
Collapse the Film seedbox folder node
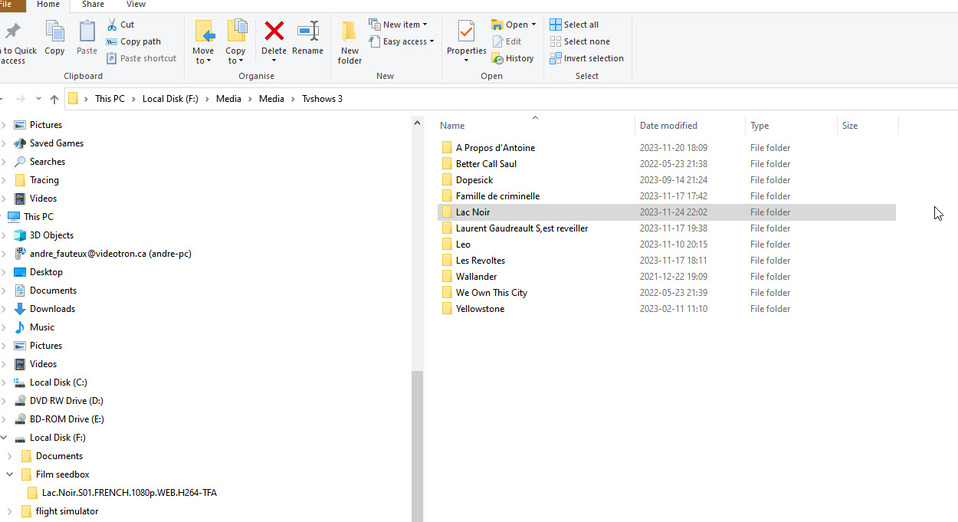(9, 474)
